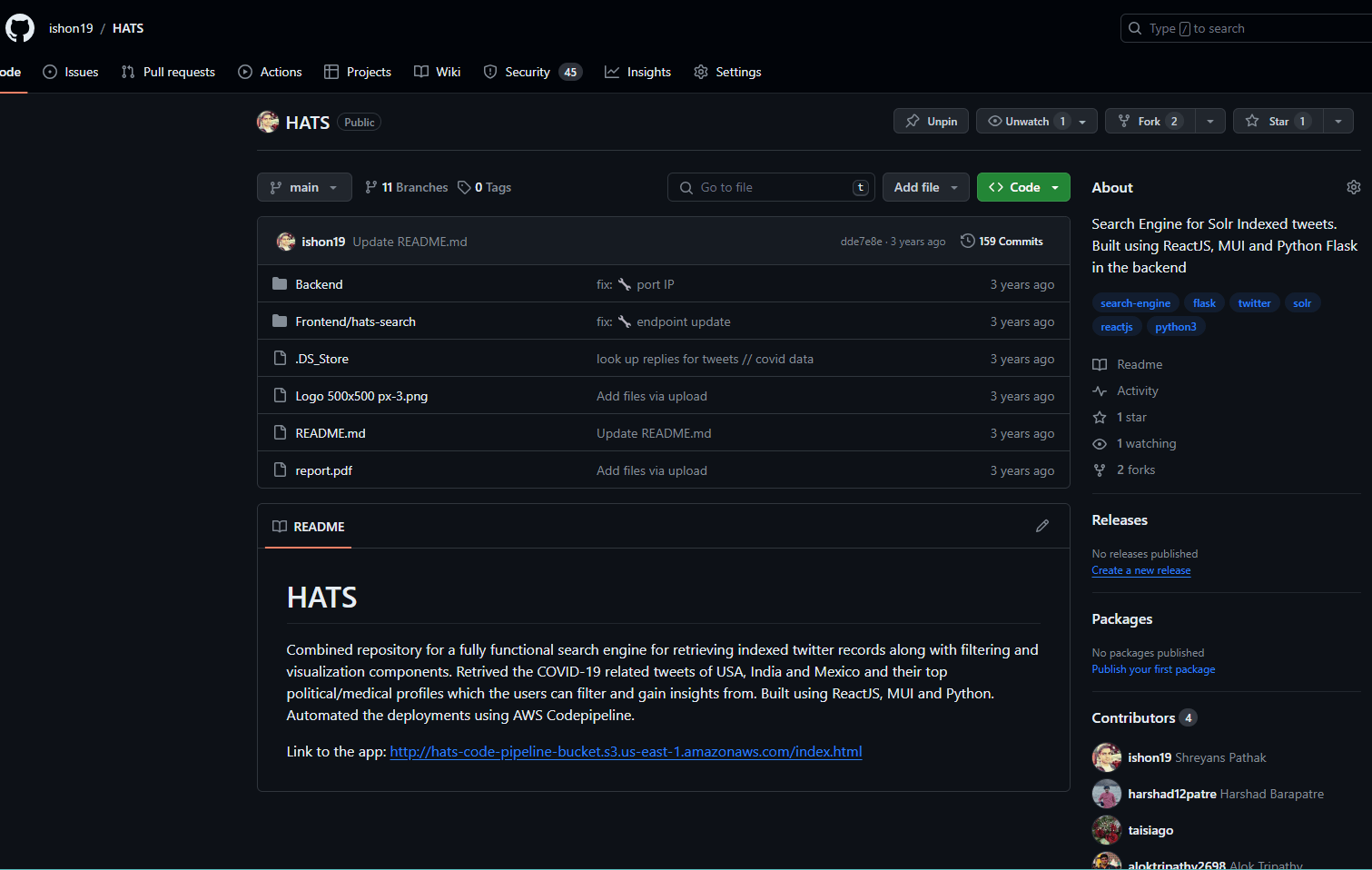Image resolution: width=1372 pixels, height=870 pixels.
Task: Select the solr topic tag
Action: click(x=1302, y=303)
